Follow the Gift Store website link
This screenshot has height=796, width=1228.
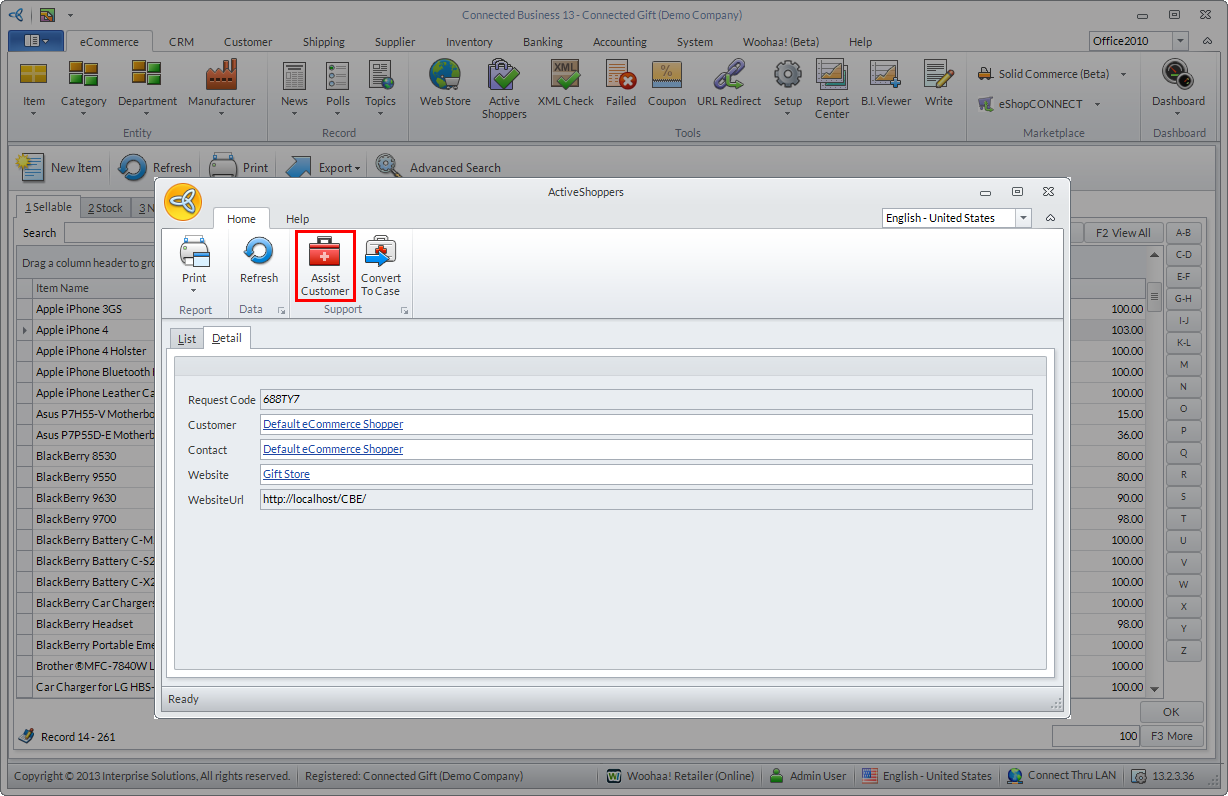(286, 474)
